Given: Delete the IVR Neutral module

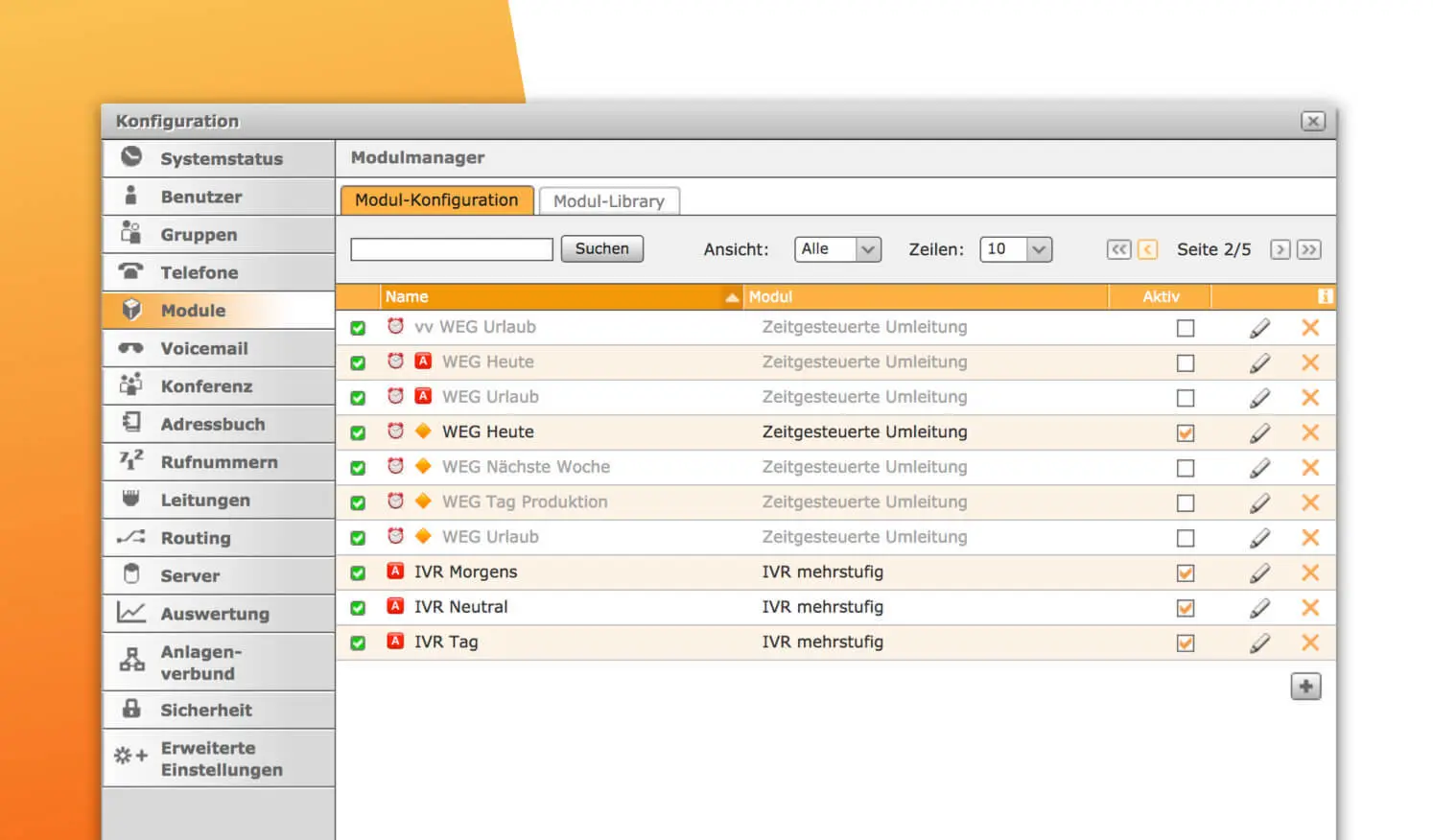Looking at the screenshot, I should pos(1310,608).
